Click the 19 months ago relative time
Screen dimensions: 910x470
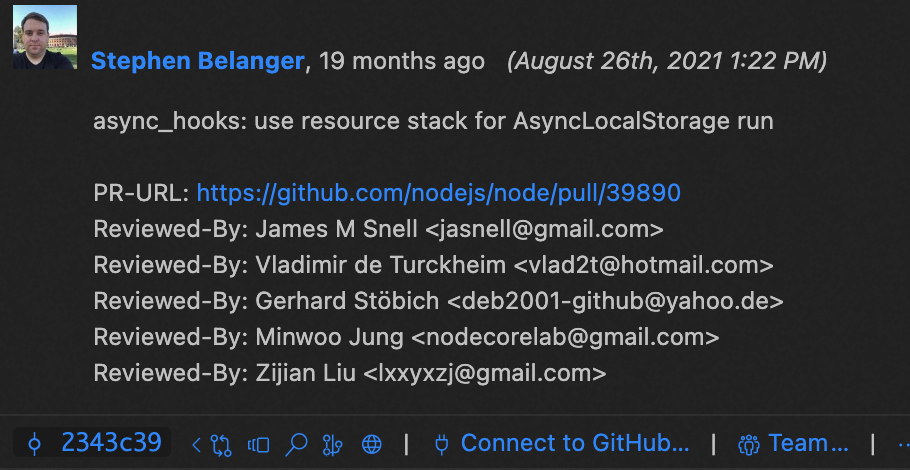402,61
